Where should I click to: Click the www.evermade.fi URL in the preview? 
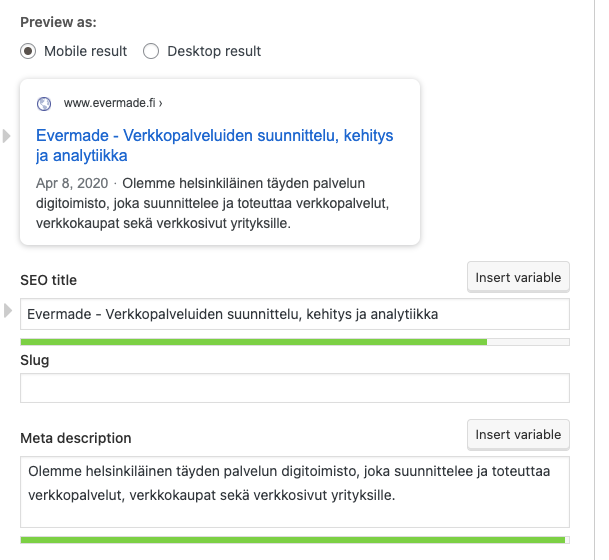pos(112,103)
